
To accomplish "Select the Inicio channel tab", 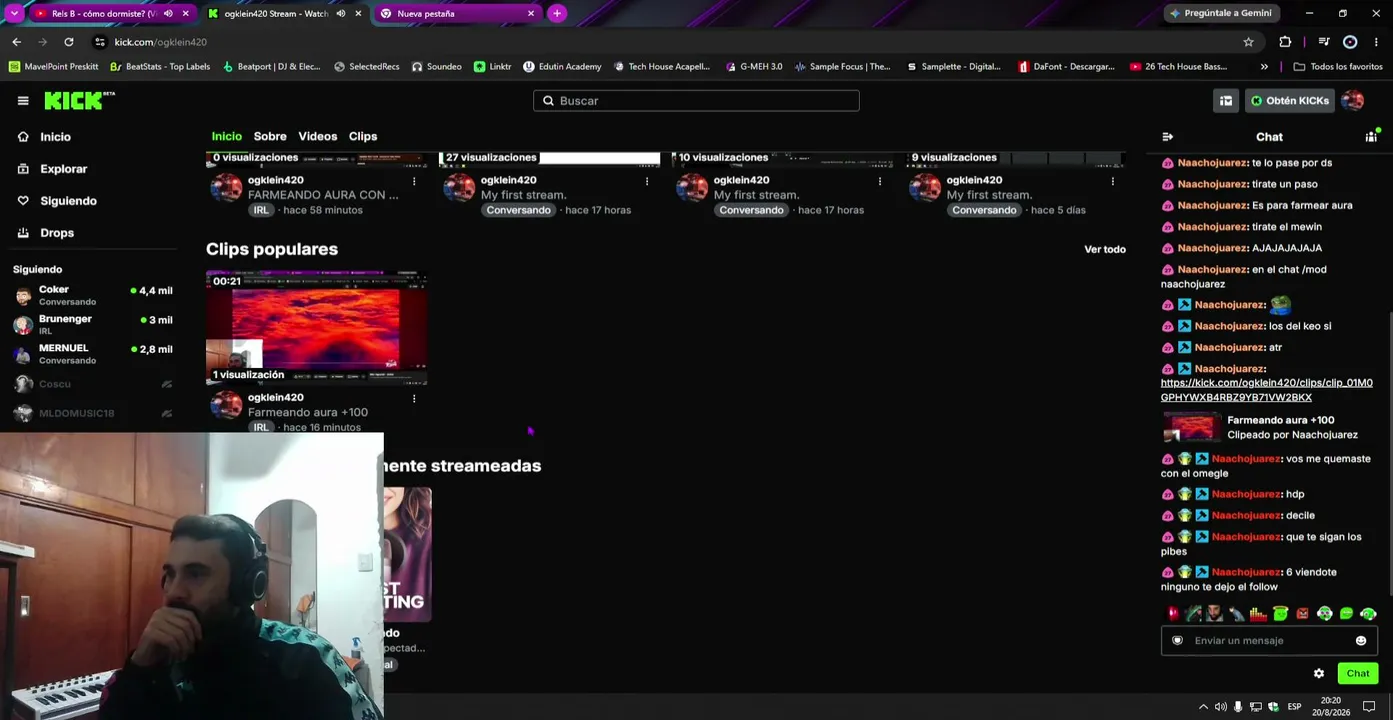I will [227, 136].
